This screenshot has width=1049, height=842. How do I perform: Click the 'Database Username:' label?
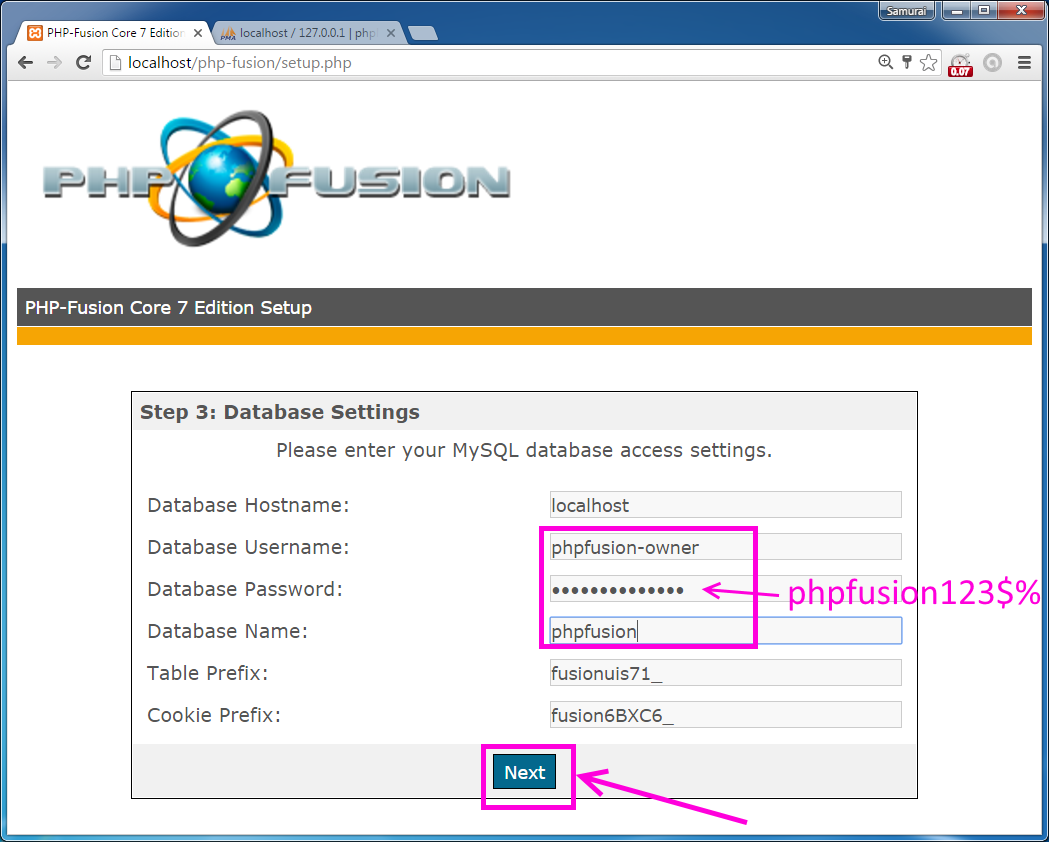pos(248,547)
